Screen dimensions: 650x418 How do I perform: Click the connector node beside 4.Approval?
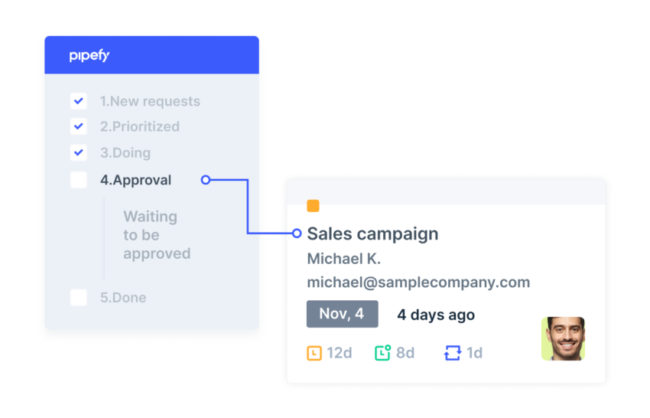pyautogui.click(x=206, y=180)
